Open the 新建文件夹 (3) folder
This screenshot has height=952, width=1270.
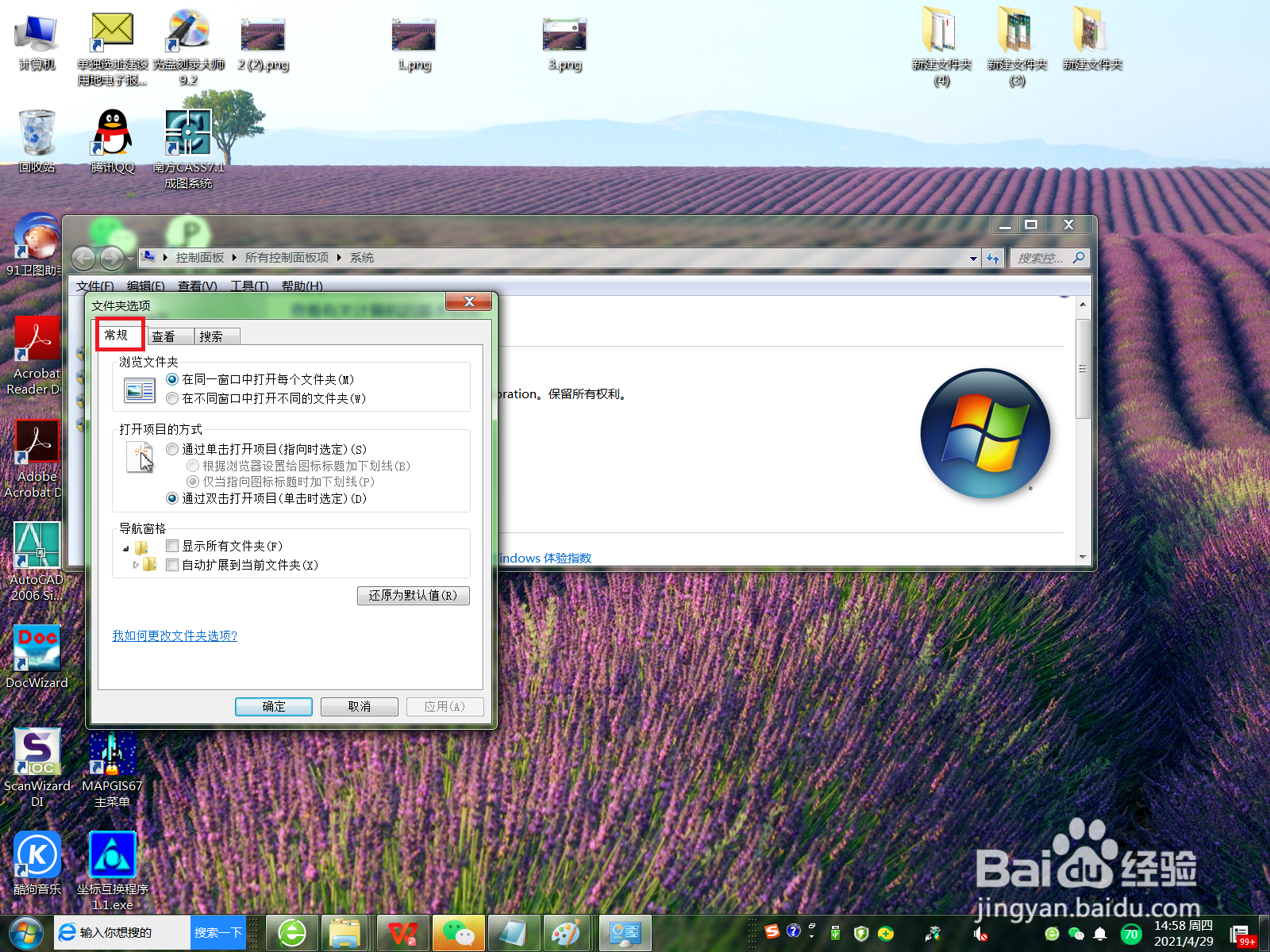(1017, 46)
